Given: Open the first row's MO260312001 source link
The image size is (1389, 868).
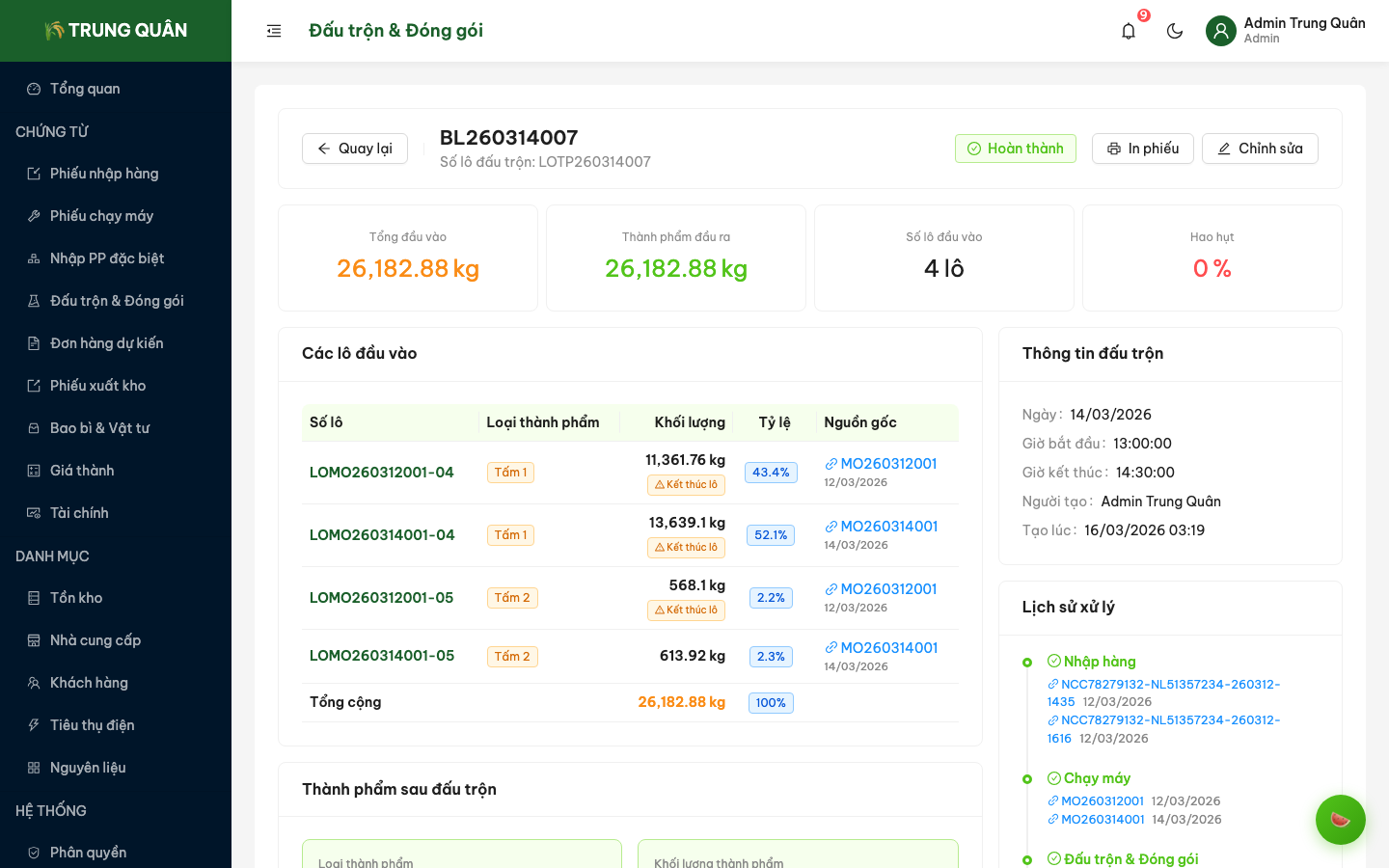Looking at the screenshot, I should click(888, 464).
